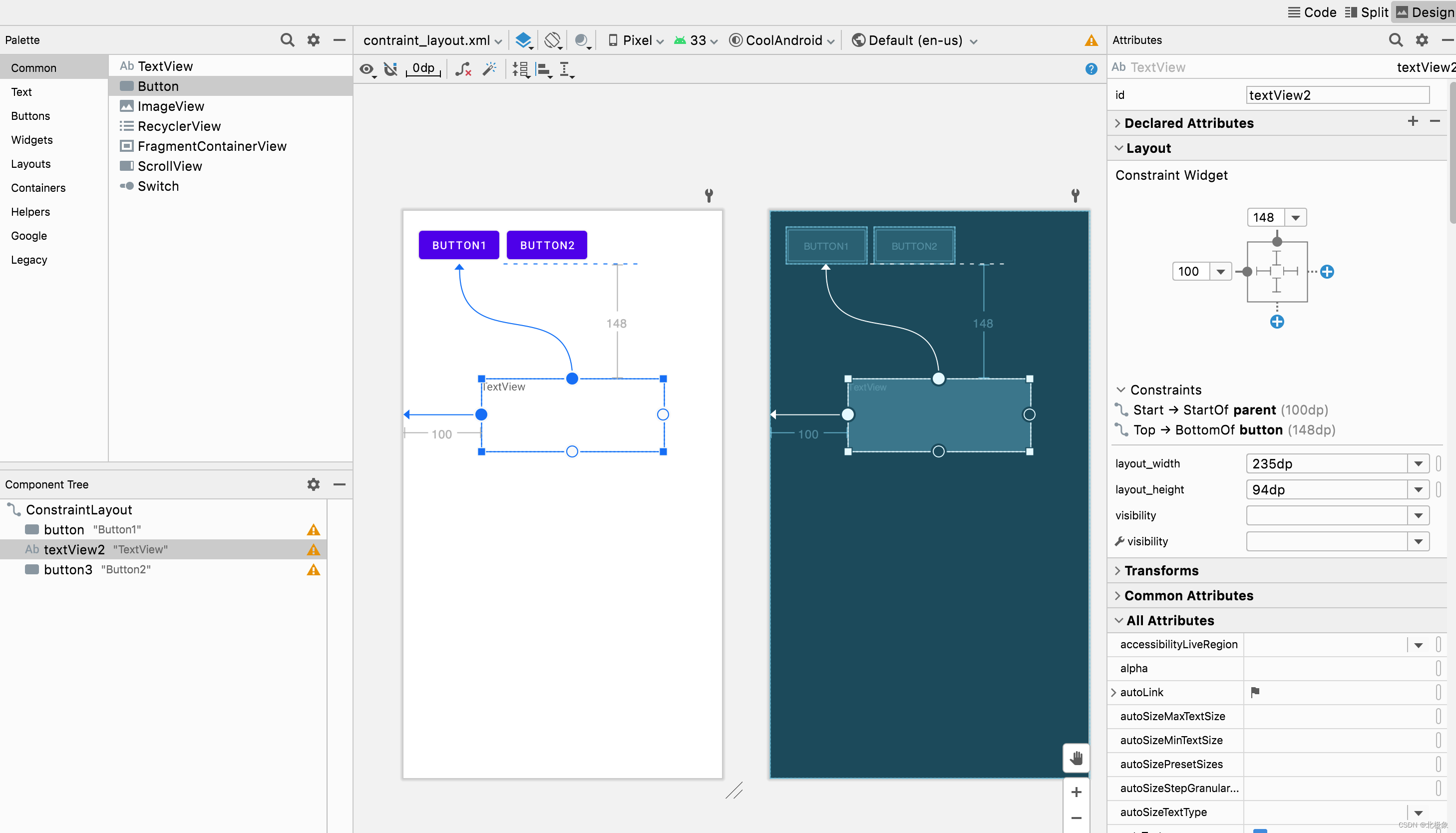Open layout_width dropdown arrow
This screenshot has width=1456, height=833.
pos(1418,464)
